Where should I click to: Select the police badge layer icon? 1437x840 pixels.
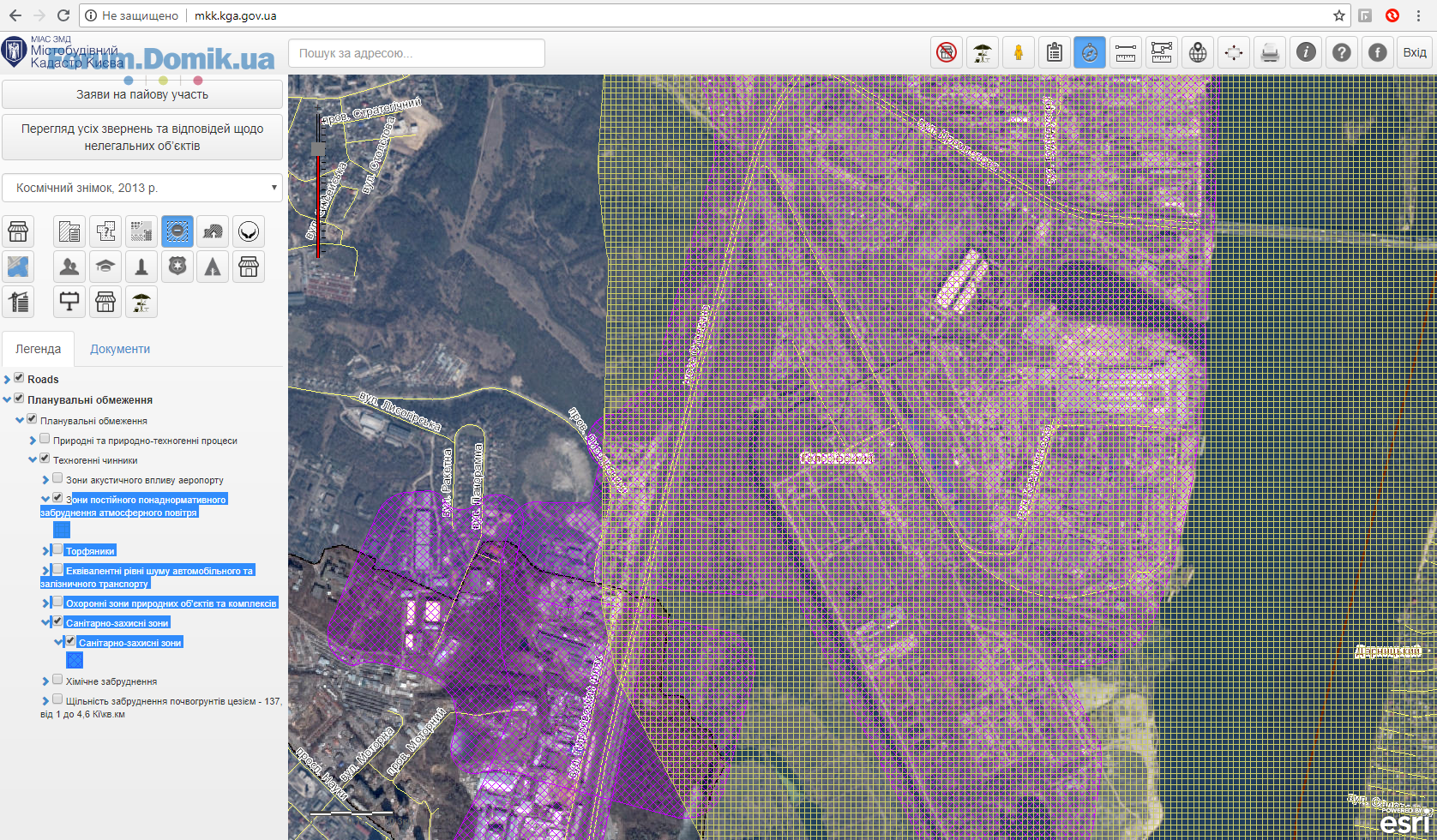coord(177,267)
